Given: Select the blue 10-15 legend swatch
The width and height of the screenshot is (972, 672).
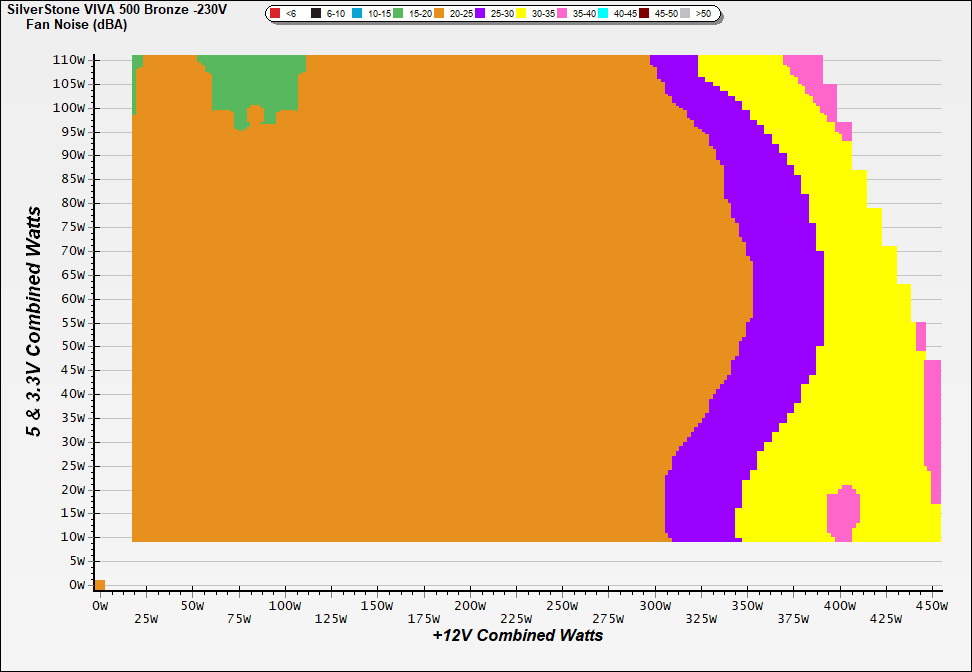Looking at the screenshot, I should (x=357, y=14).
